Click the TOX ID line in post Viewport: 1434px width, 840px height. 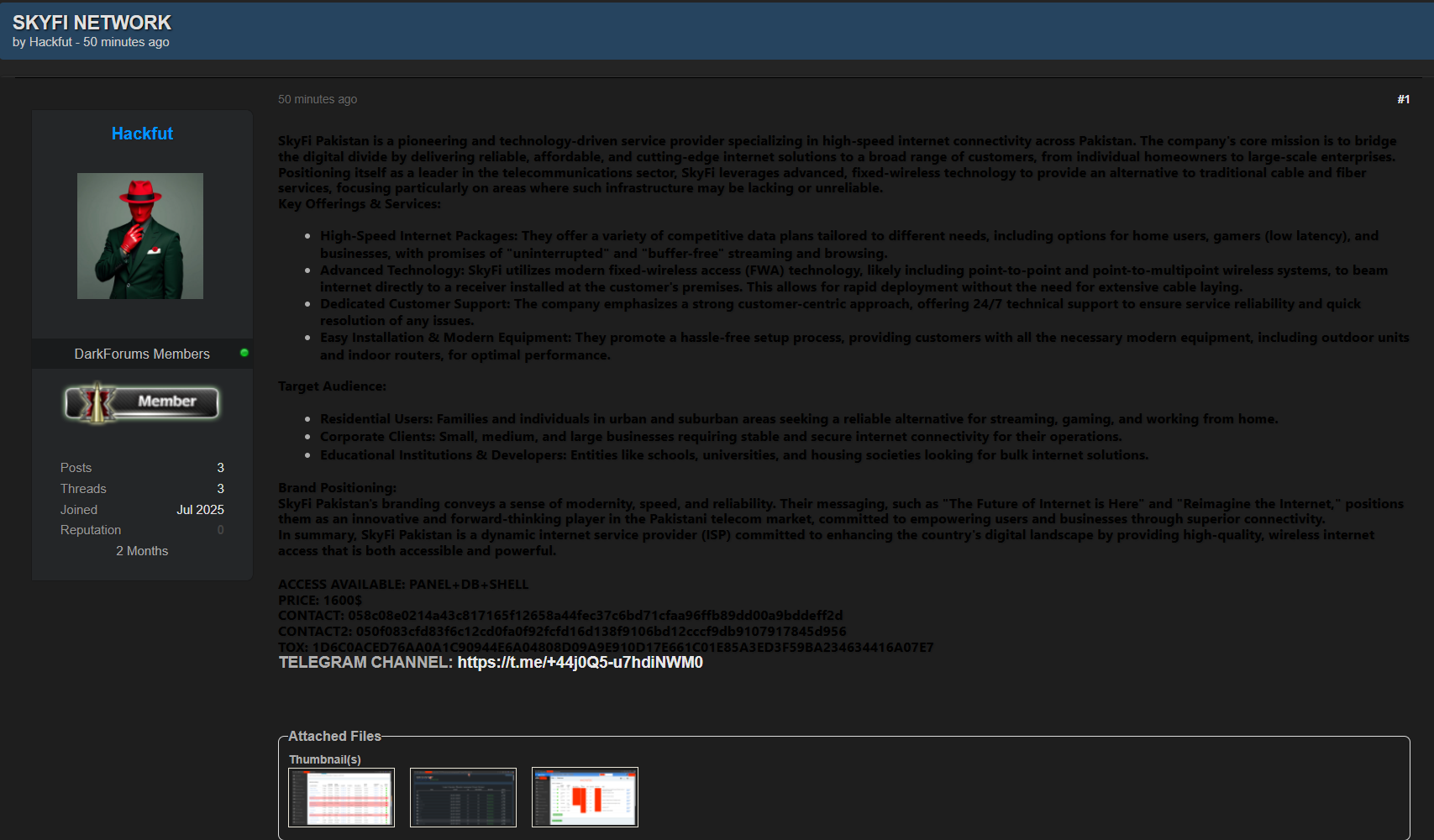[605, 647]
